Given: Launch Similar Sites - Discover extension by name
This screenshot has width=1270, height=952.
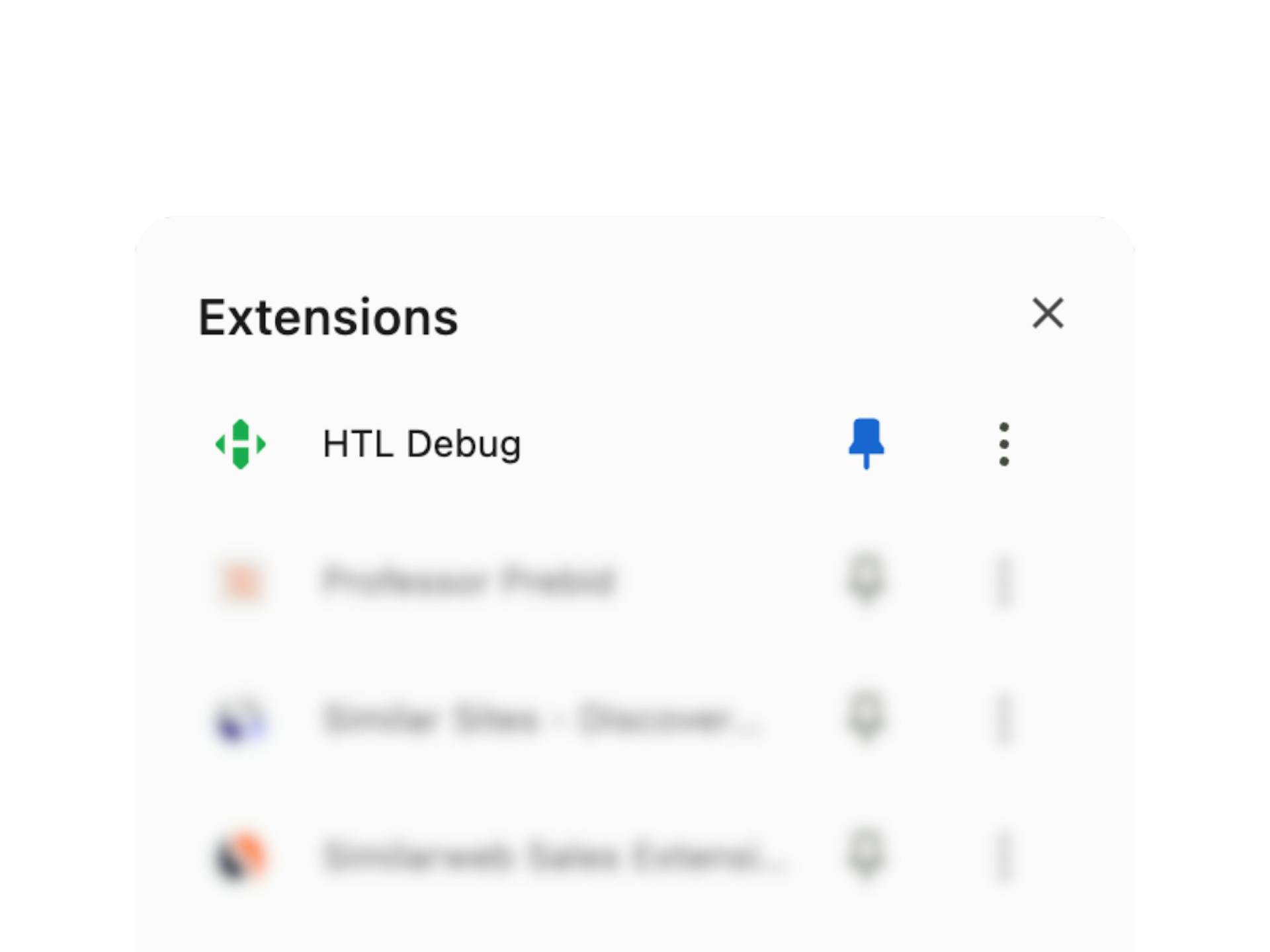Looking at the screenshot, I should coord(542,719).
